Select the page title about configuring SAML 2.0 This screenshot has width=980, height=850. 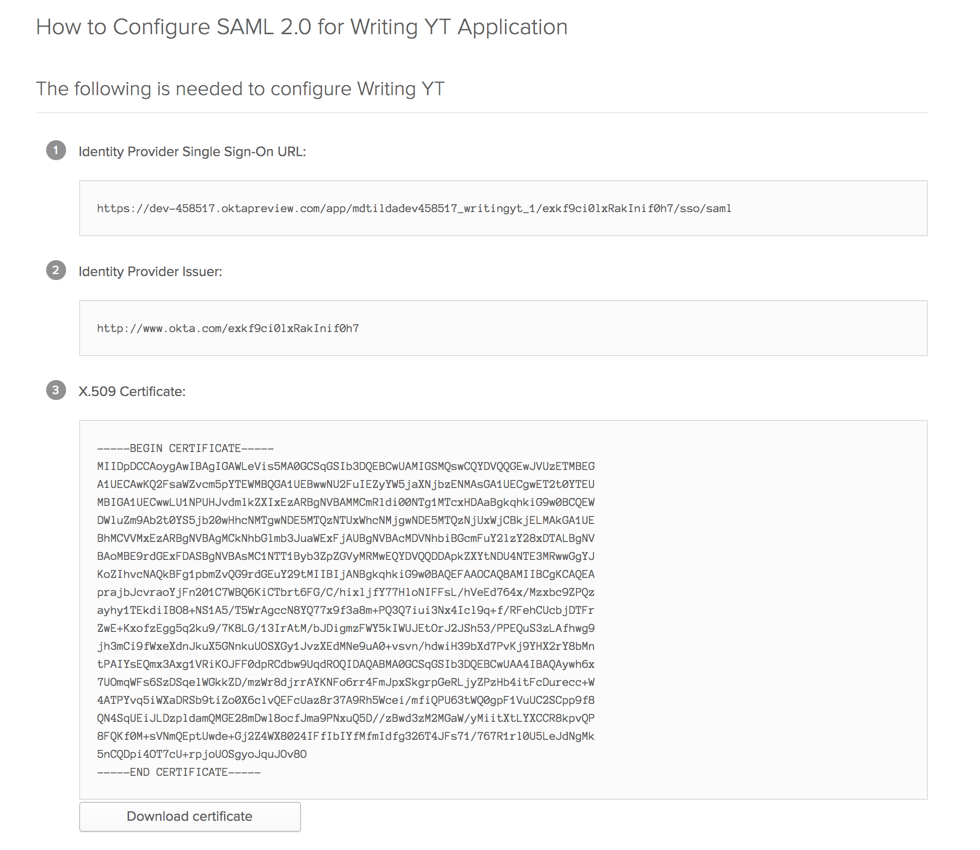click(300, 27)
